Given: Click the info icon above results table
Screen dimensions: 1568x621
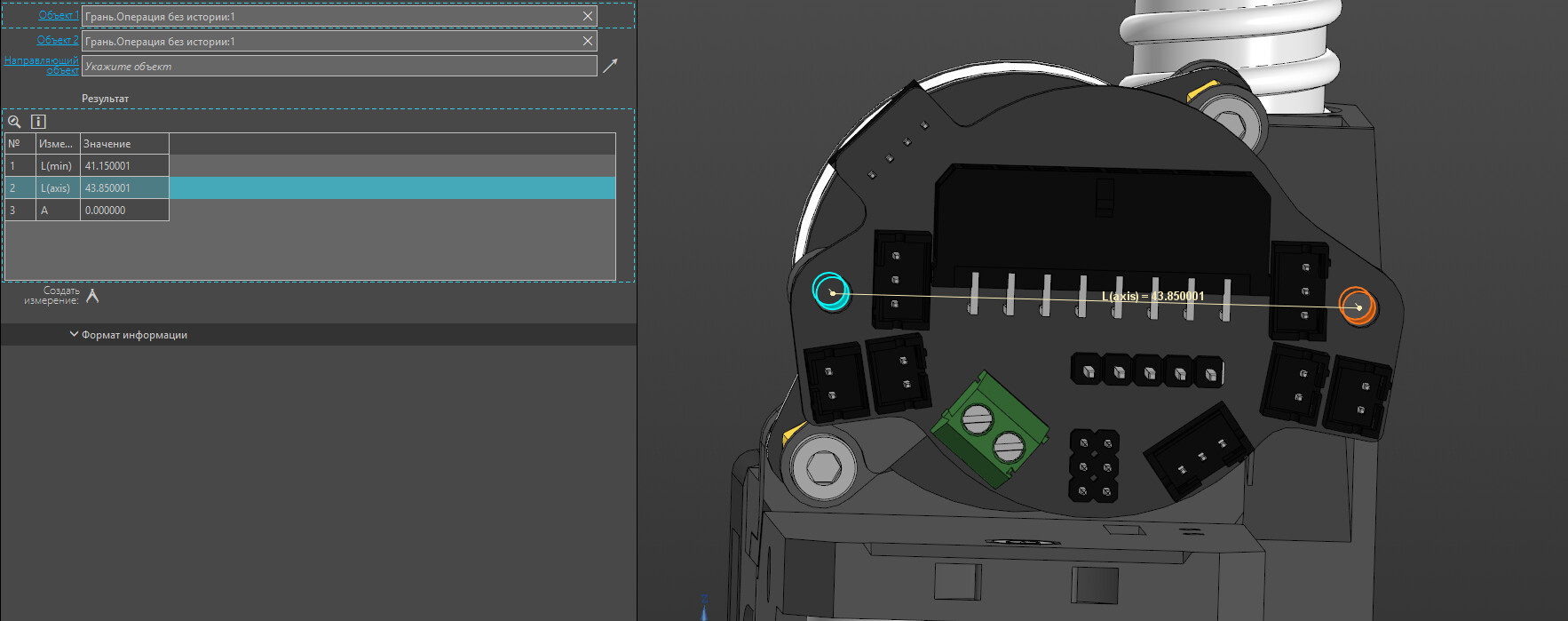Looking at the screenshot, I should click(38, 122).
